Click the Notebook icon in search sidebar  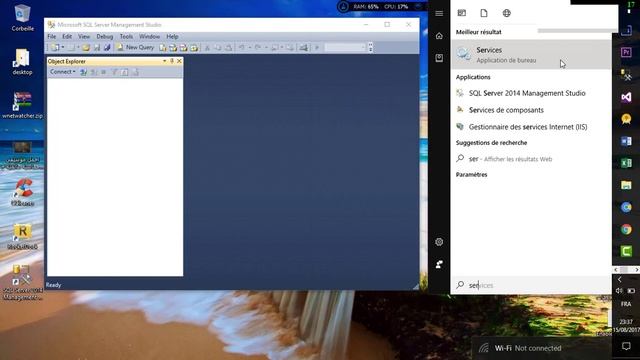[x=439, y=58]
